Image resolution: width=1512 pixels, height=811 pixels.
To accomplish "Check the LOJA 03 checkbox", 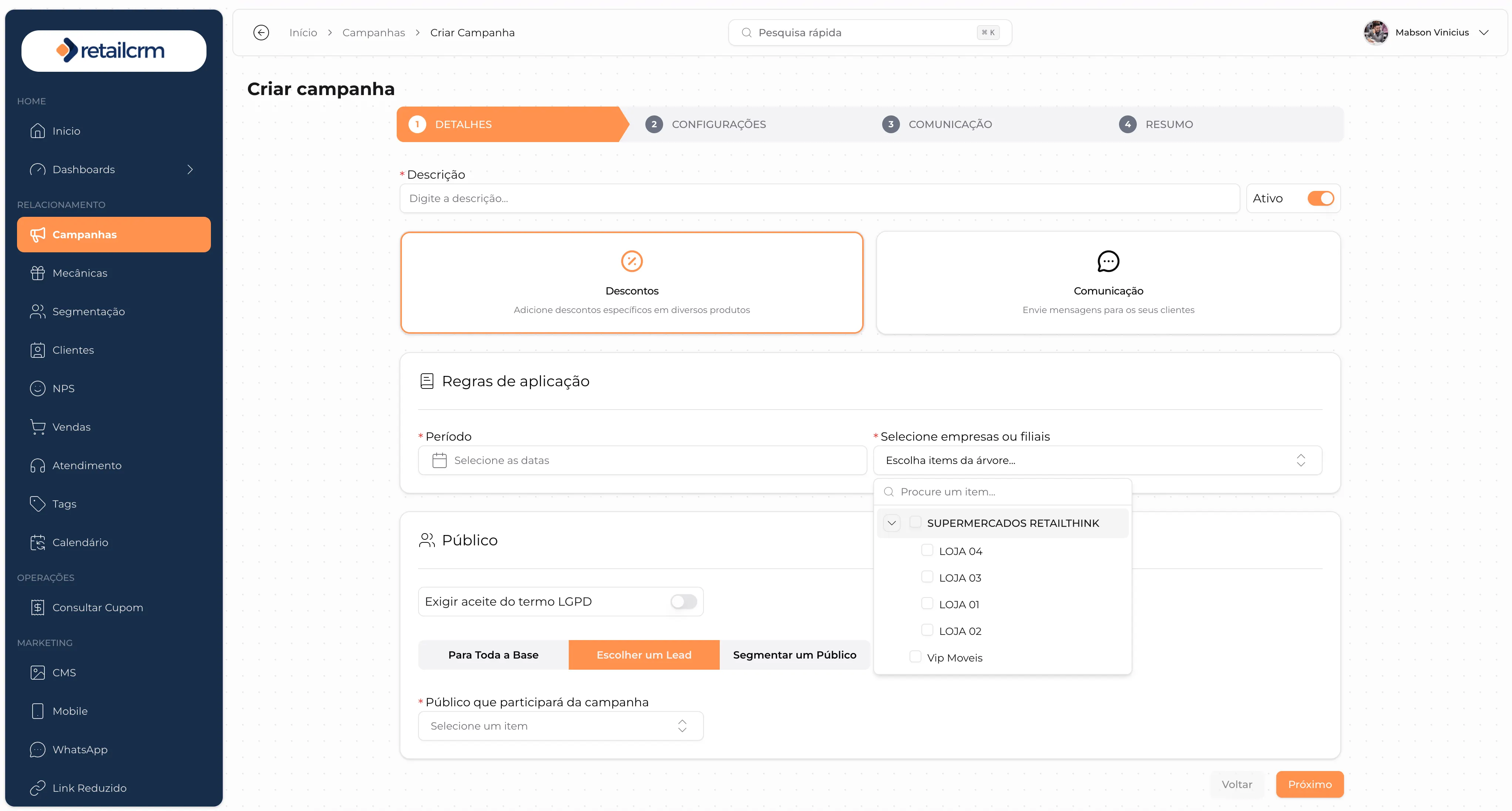I will point(927,577).
